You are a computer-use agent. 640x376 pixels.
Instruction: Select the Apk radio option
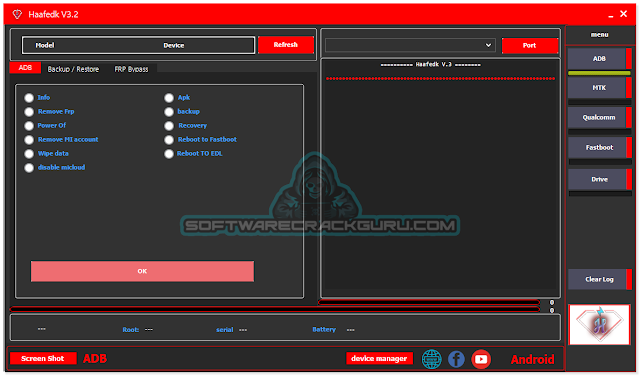169,98
